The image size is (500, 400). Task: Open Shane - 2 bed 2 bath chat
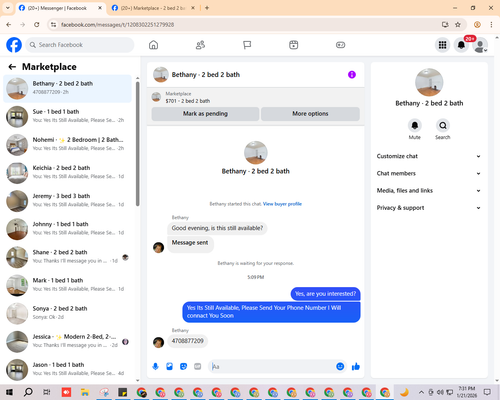pyautogui.click(x=67, y=257)
